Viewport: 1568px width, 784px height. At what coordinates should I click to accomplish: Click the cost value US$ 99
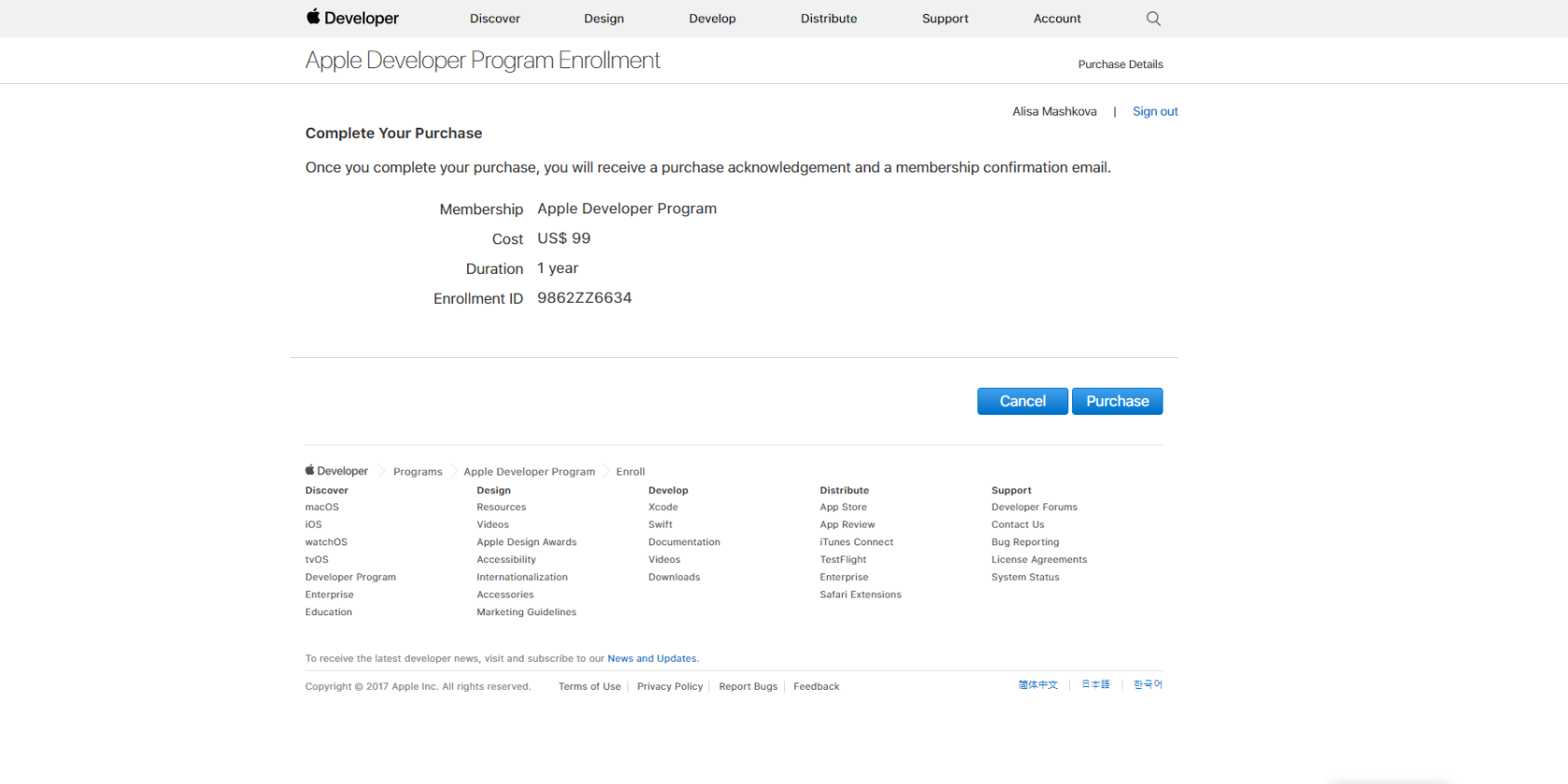(564, 239)
